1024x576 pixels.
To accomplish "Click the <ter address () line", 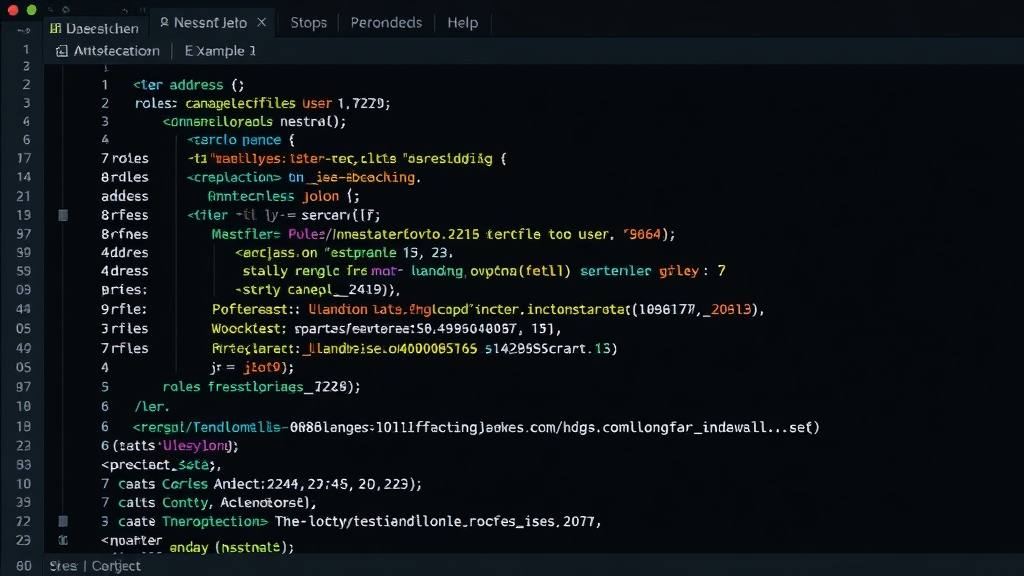I will [x=189, y=85].
